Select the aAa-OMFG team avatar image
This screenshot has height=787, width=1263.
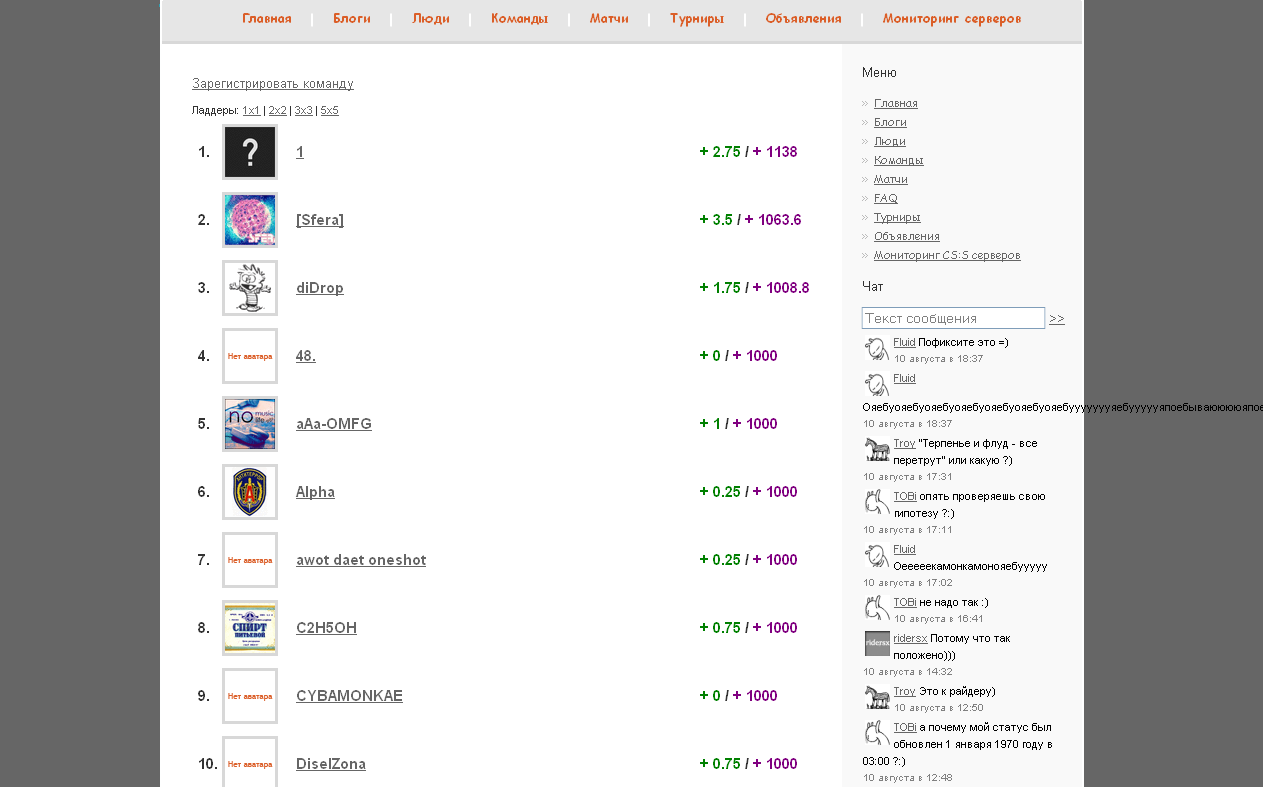tap(250, 424)
